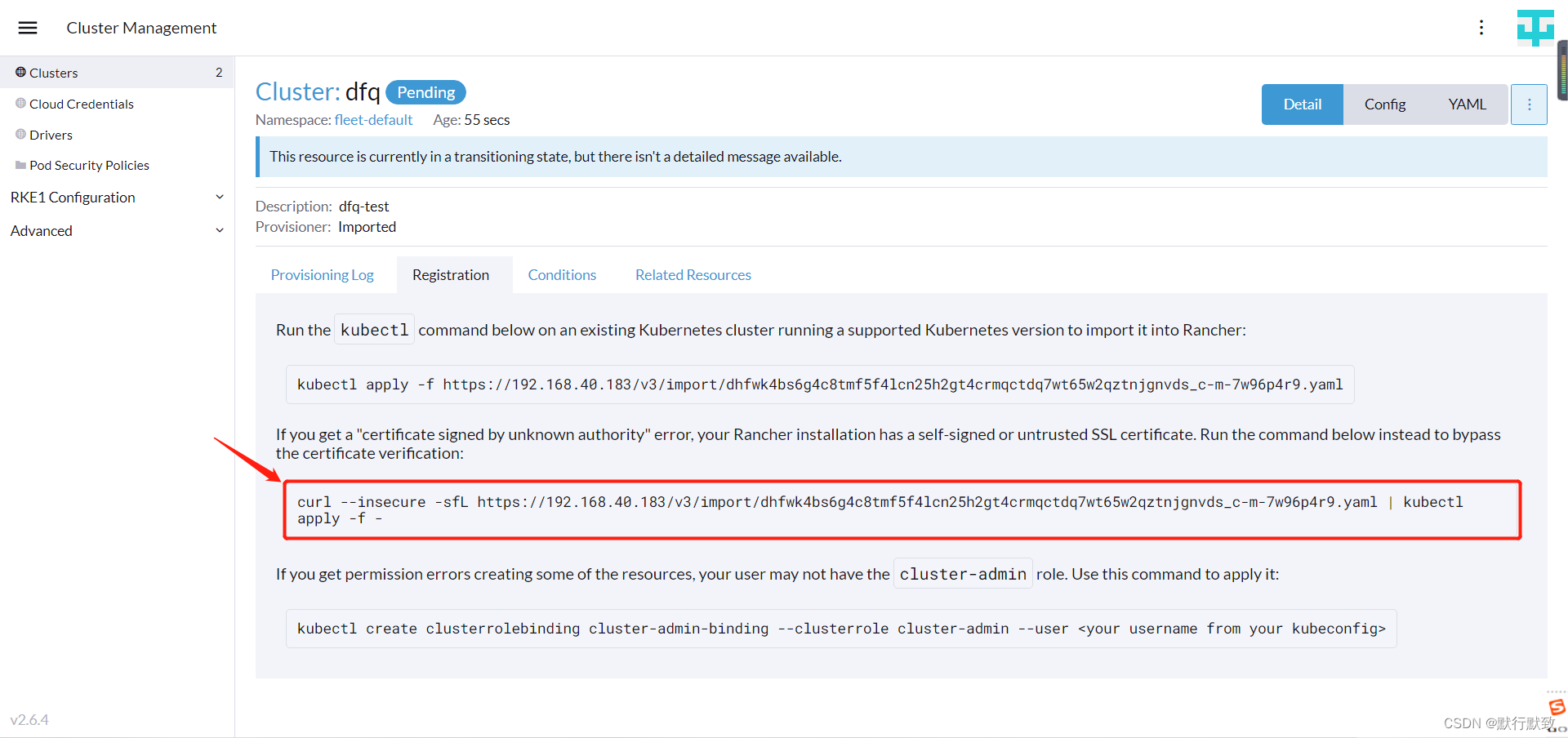Click the description value dfq-test

pyautogui.click(x=364, y=207)
